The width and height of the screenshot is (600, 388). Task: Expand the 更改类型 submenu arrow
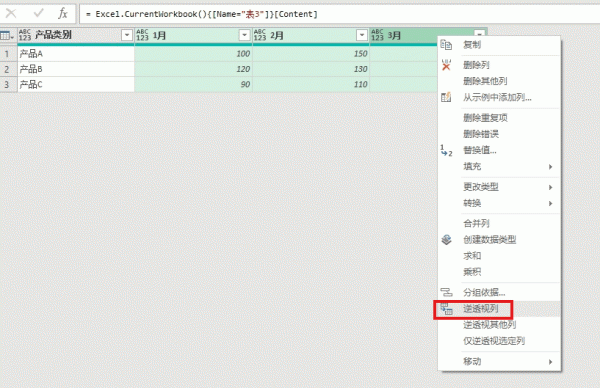tap(550, 187)
